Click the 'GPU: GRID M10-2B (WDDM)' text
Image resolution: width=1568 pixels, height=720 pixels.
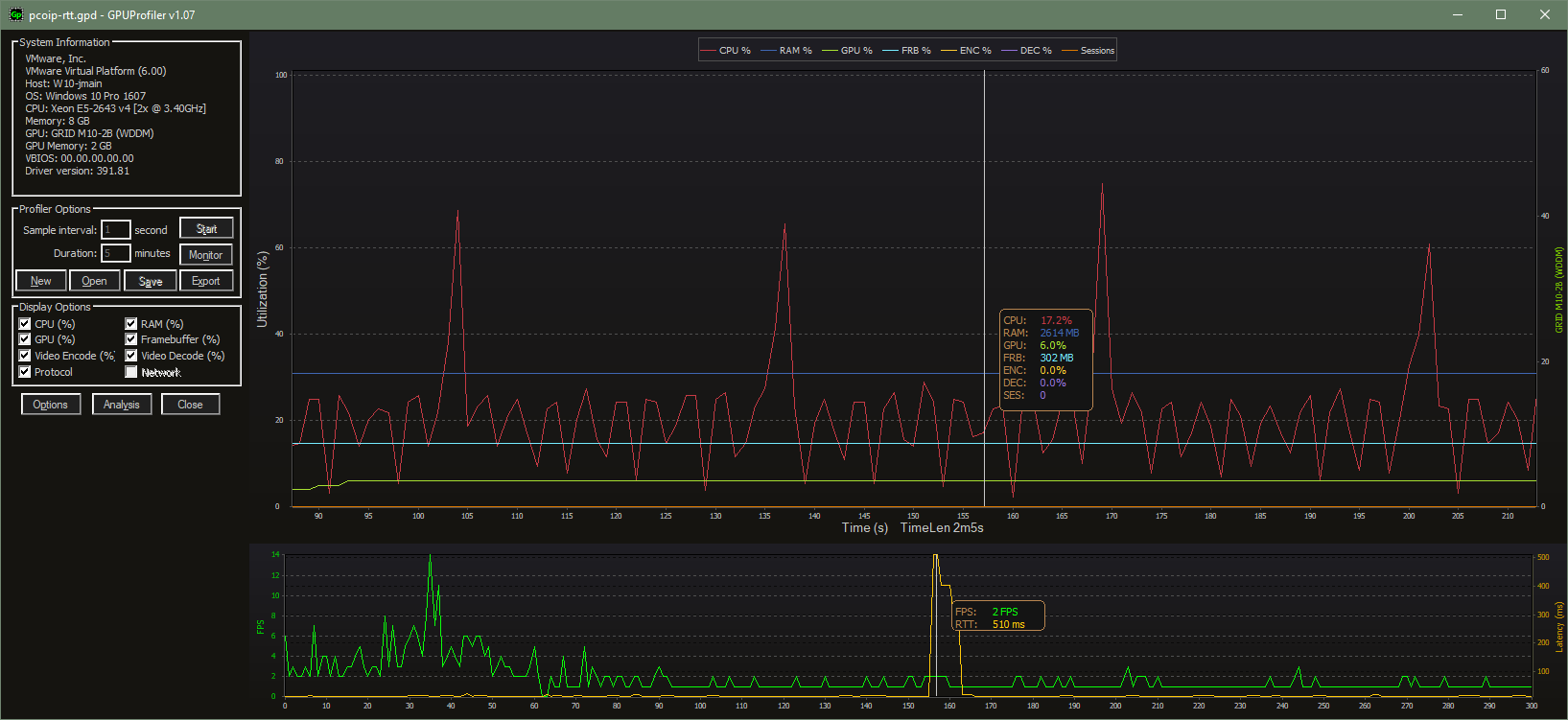point(89,133)
